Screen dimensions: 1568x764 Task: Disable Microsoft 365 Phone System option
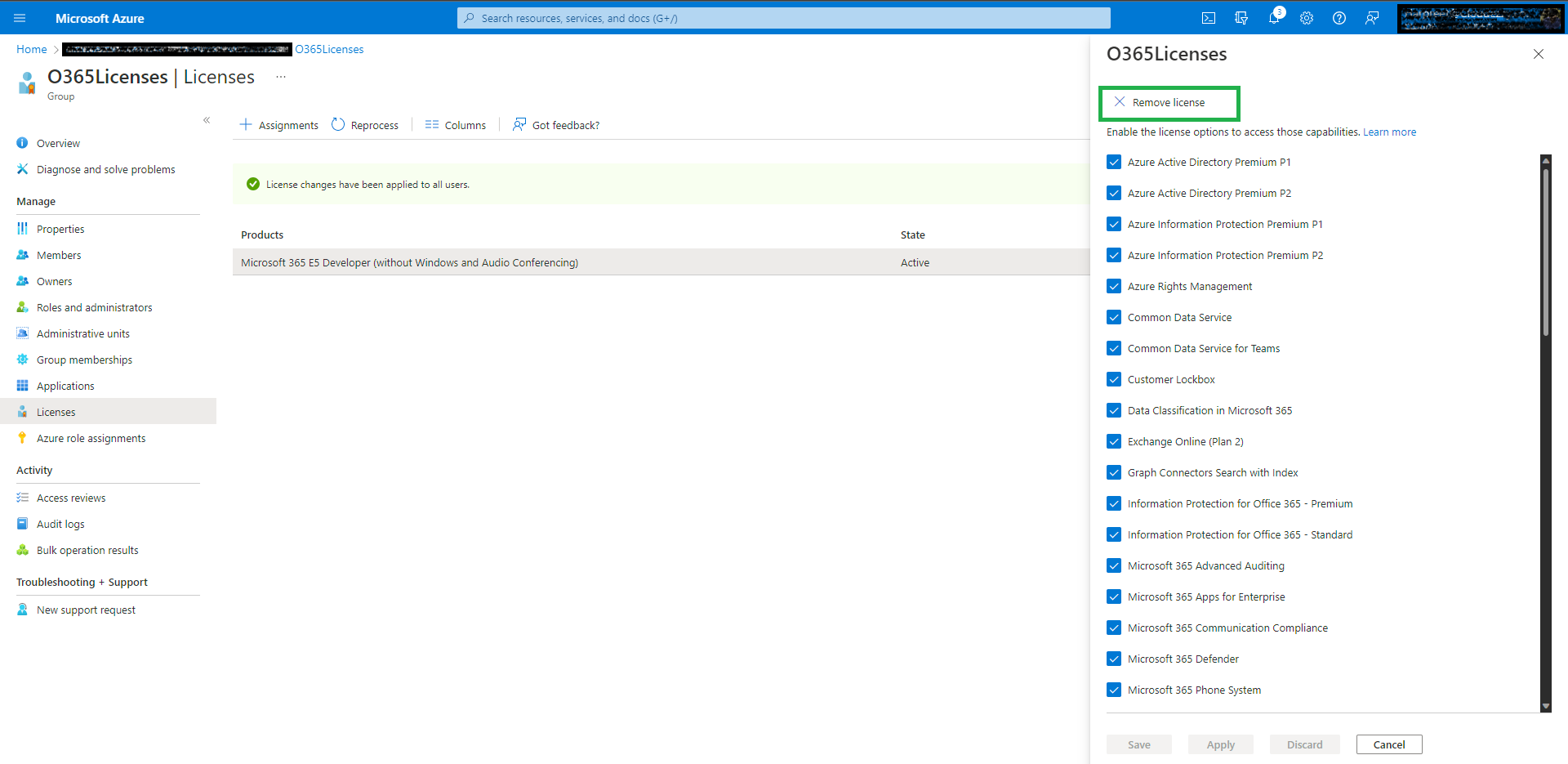1114,690
